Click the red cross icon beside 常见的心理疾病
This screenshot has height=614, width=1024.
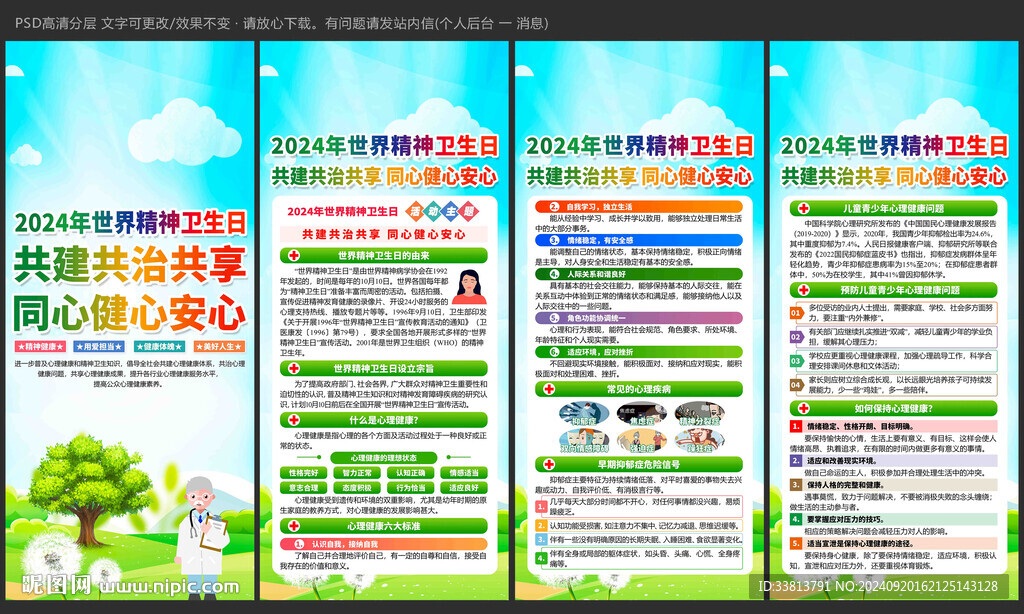click(549, 389)
